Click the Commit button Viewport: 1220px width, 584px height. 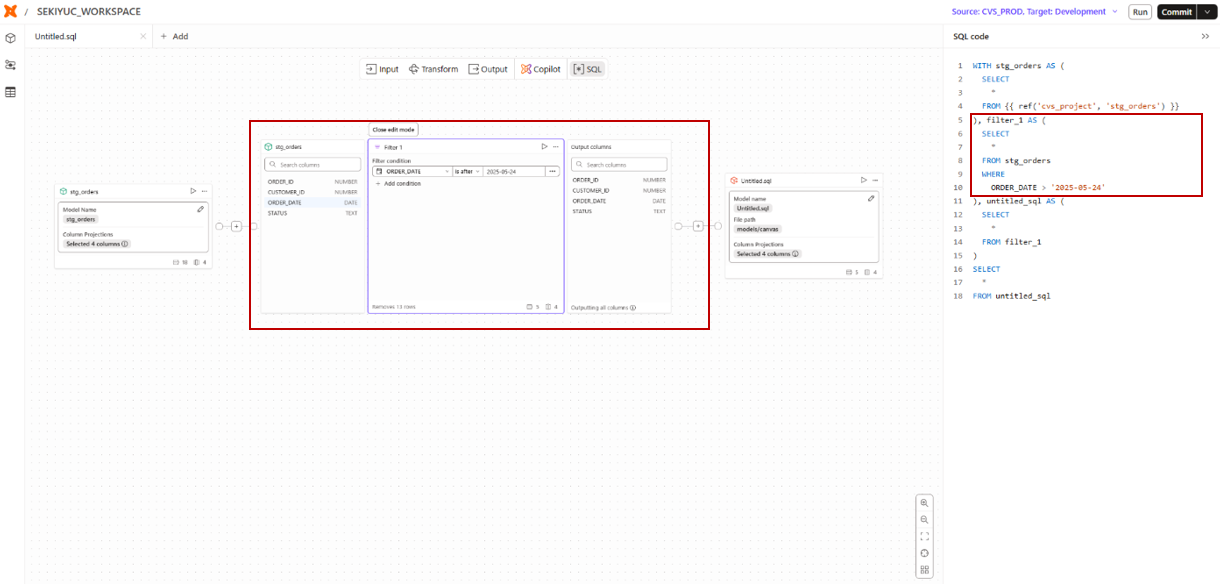point(1176,12)
